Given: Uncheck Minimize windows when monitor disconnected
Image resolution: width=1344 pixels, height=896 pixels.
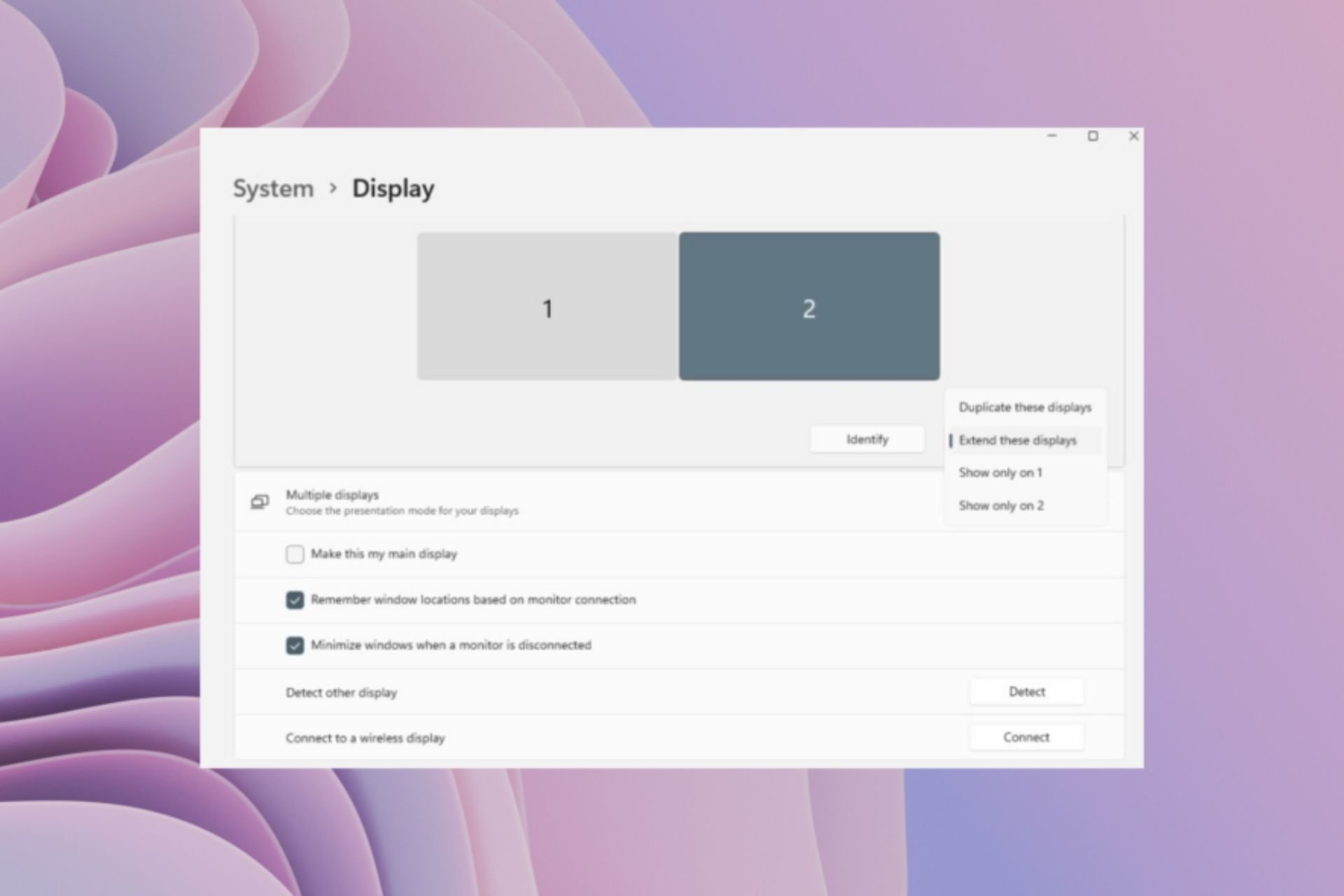Looking at the screenshot, I should pyautogui.click(x=295, y=645).
